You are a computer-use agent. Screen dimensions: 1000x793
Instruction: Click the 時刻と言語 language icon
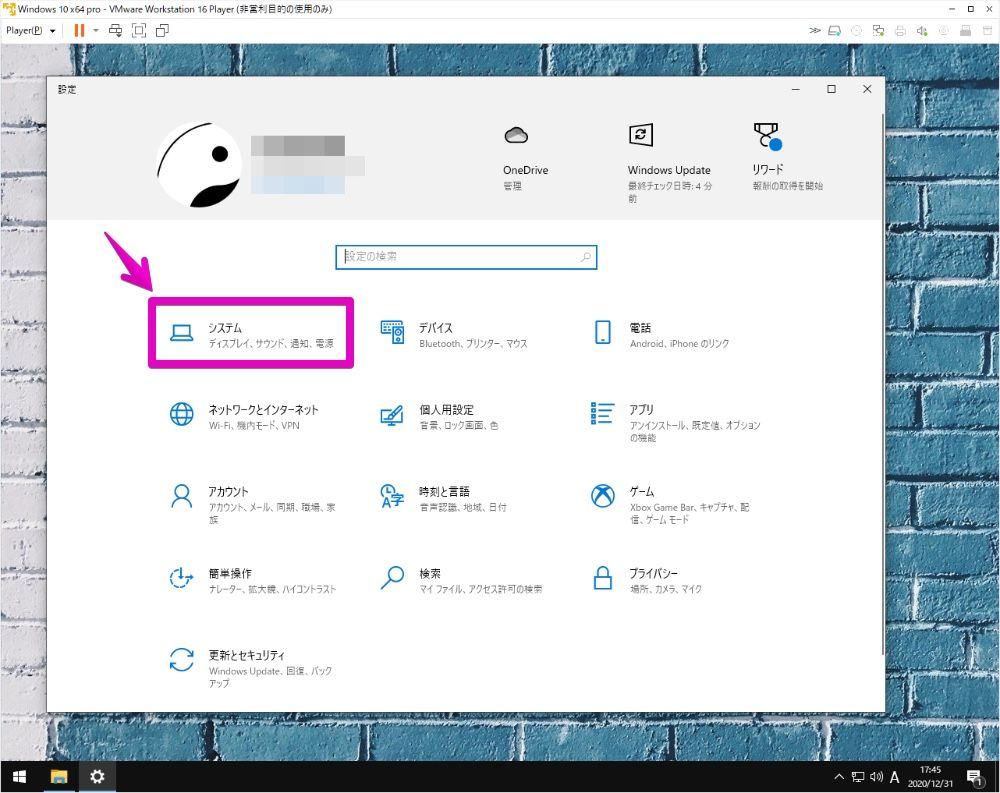(x=392, y=496)
